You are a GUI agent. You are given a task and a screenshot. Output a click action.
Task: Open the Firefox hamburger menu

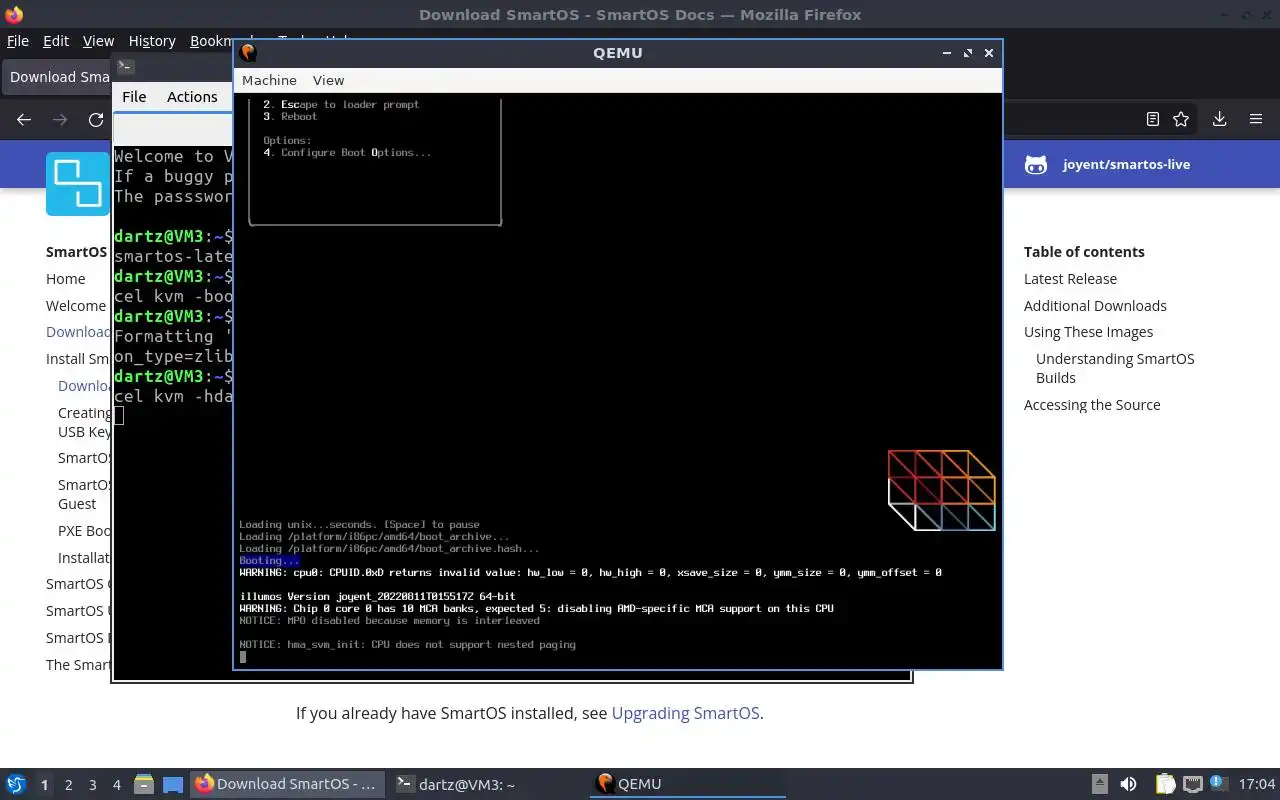point(1256,119)
